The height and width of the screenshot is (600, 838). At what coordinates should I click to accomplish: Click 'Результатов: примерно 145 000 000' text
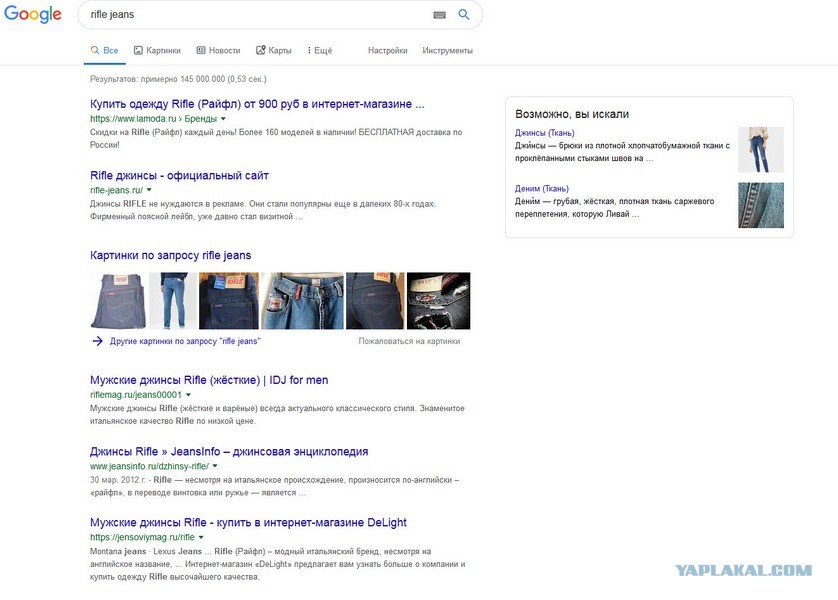[178, 79]
